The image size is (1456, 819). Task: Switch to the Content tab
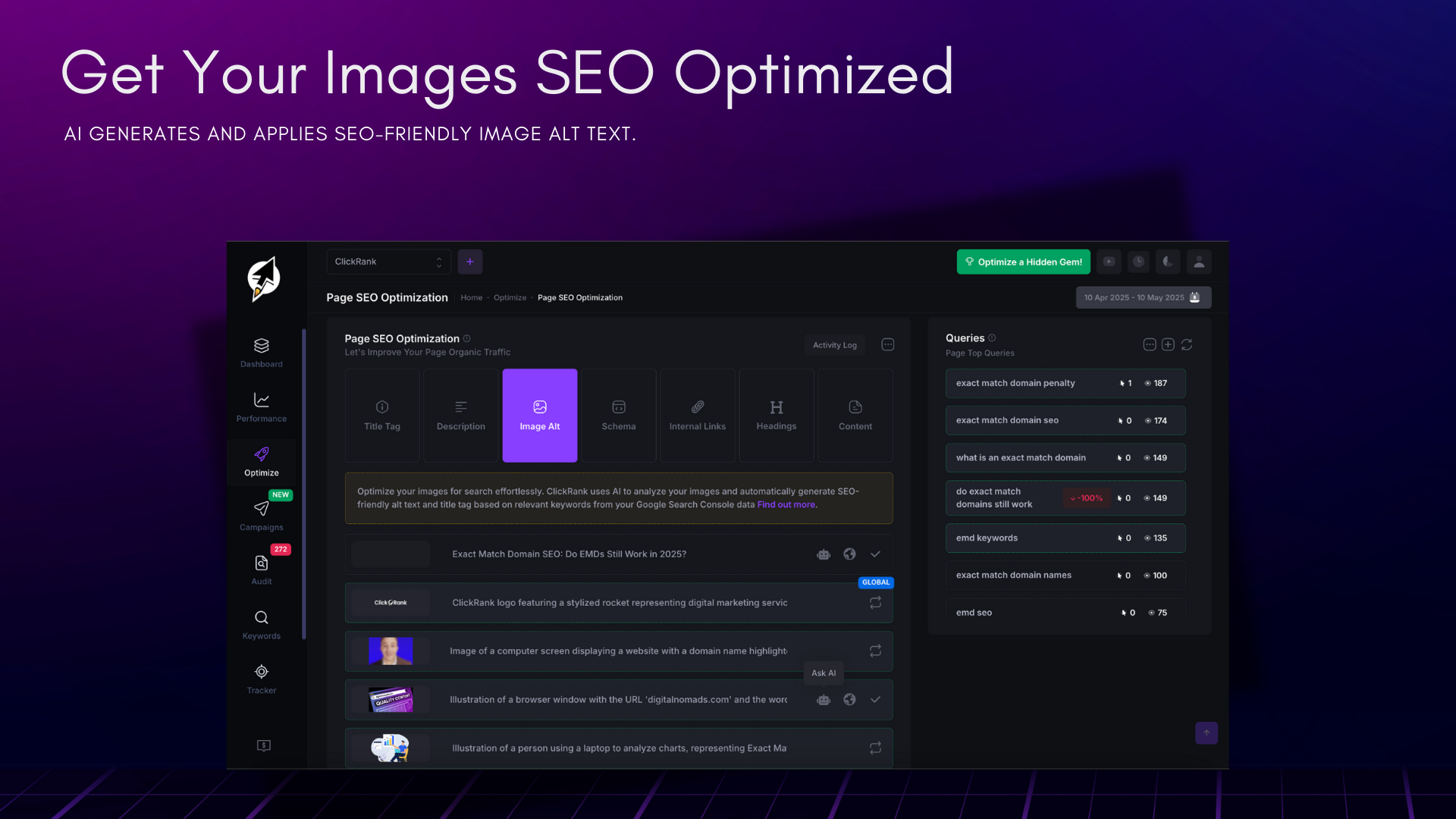click(x=855, y=416)
